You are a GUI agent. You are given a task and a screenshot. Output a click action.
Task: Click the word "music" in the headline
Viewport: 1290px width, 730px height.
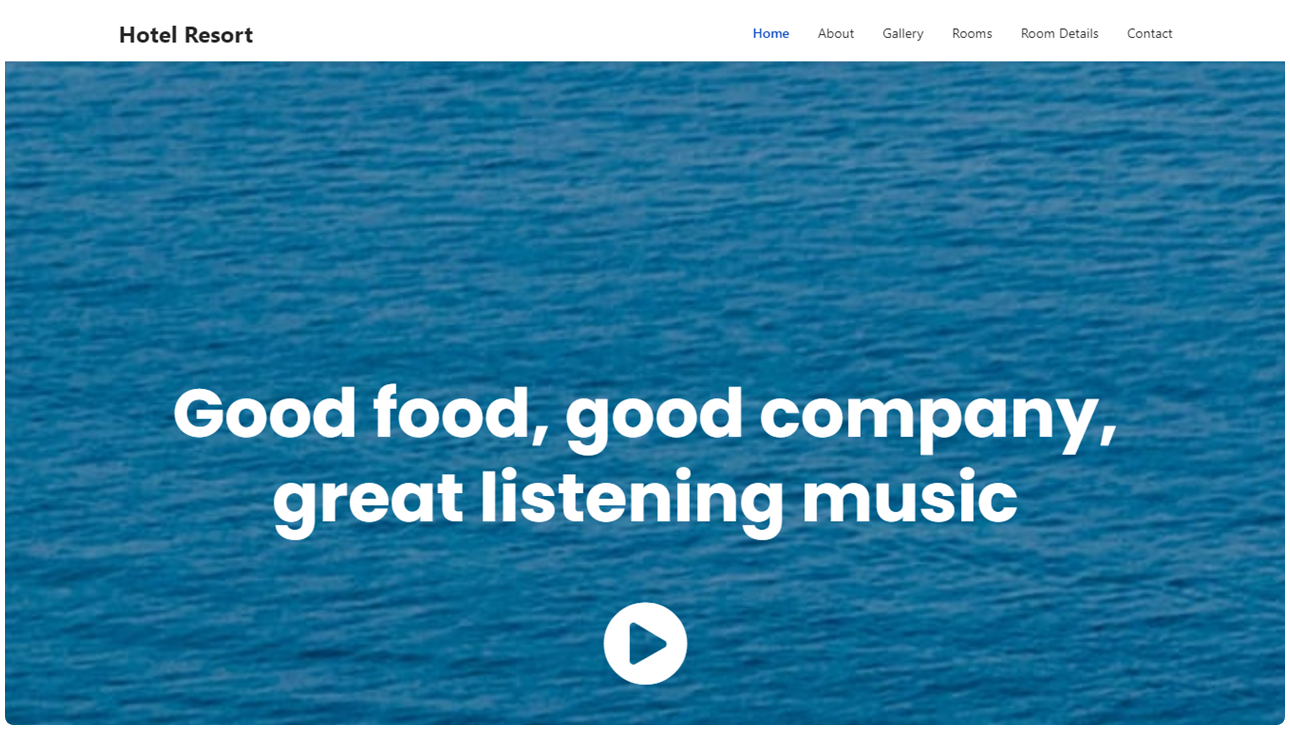point(910,498)
